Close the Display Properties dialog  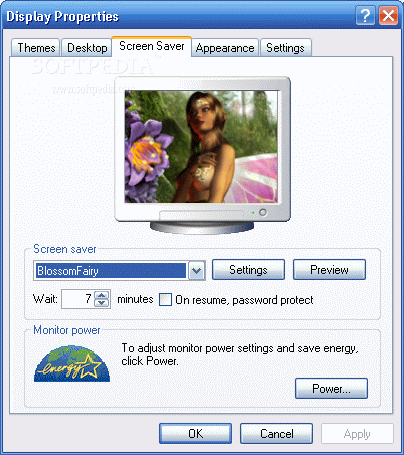click(388, 16)
